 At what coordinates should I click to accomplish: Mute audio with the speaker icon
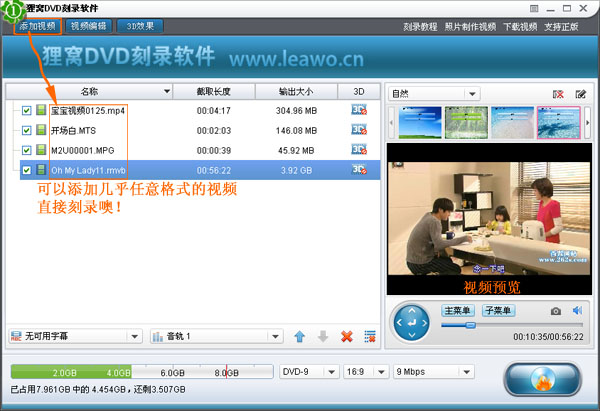577,310
